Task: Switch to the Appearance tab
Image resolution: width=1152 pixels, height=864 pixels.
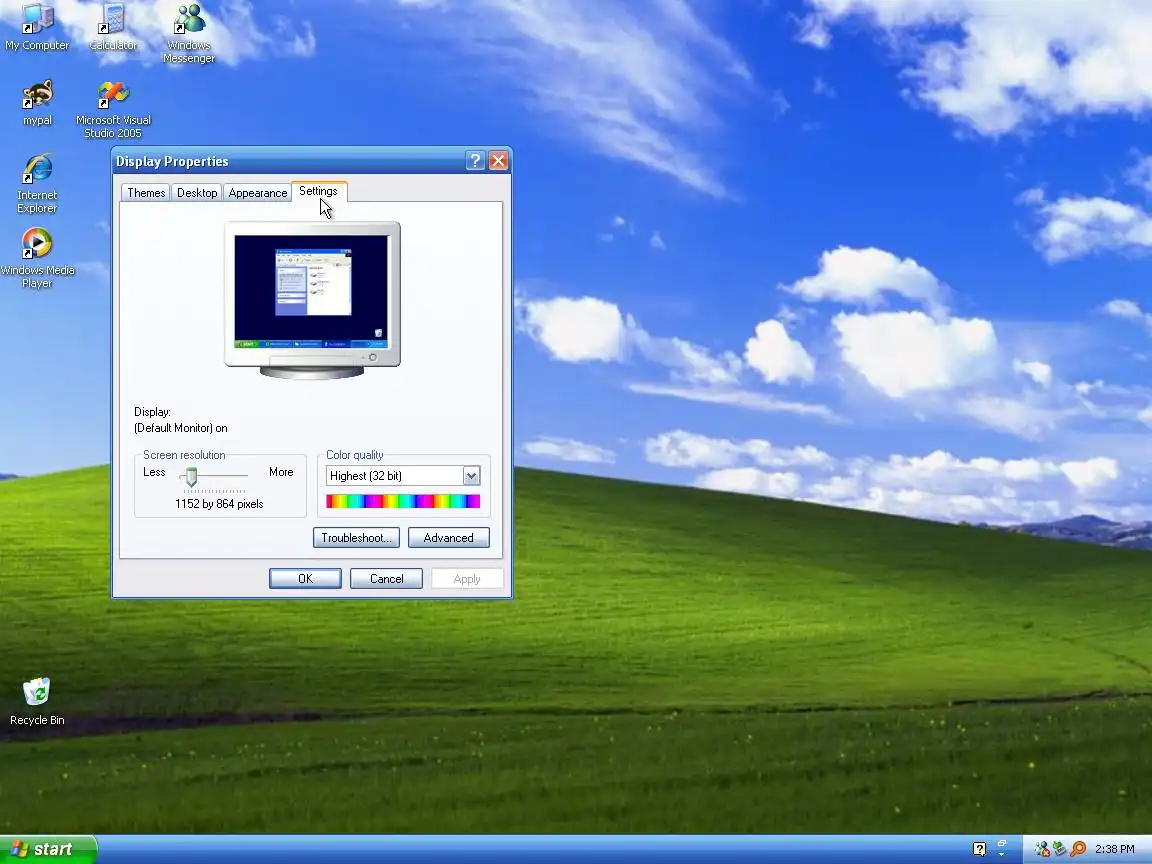Action: (x=257, y=192)
